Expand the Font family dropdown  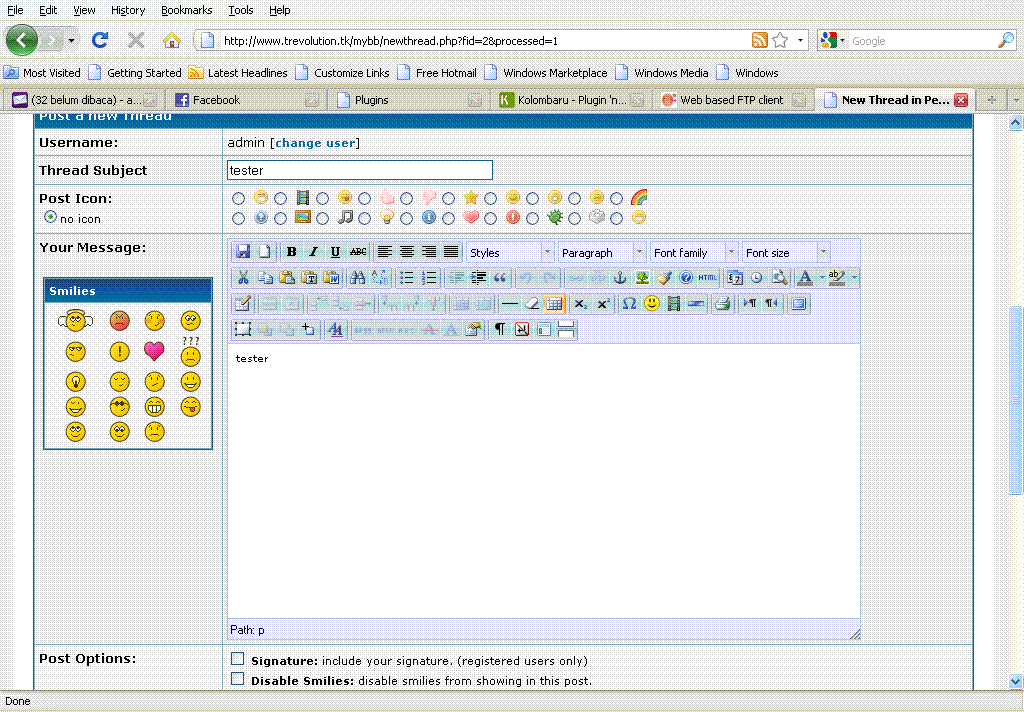[694, 253]
